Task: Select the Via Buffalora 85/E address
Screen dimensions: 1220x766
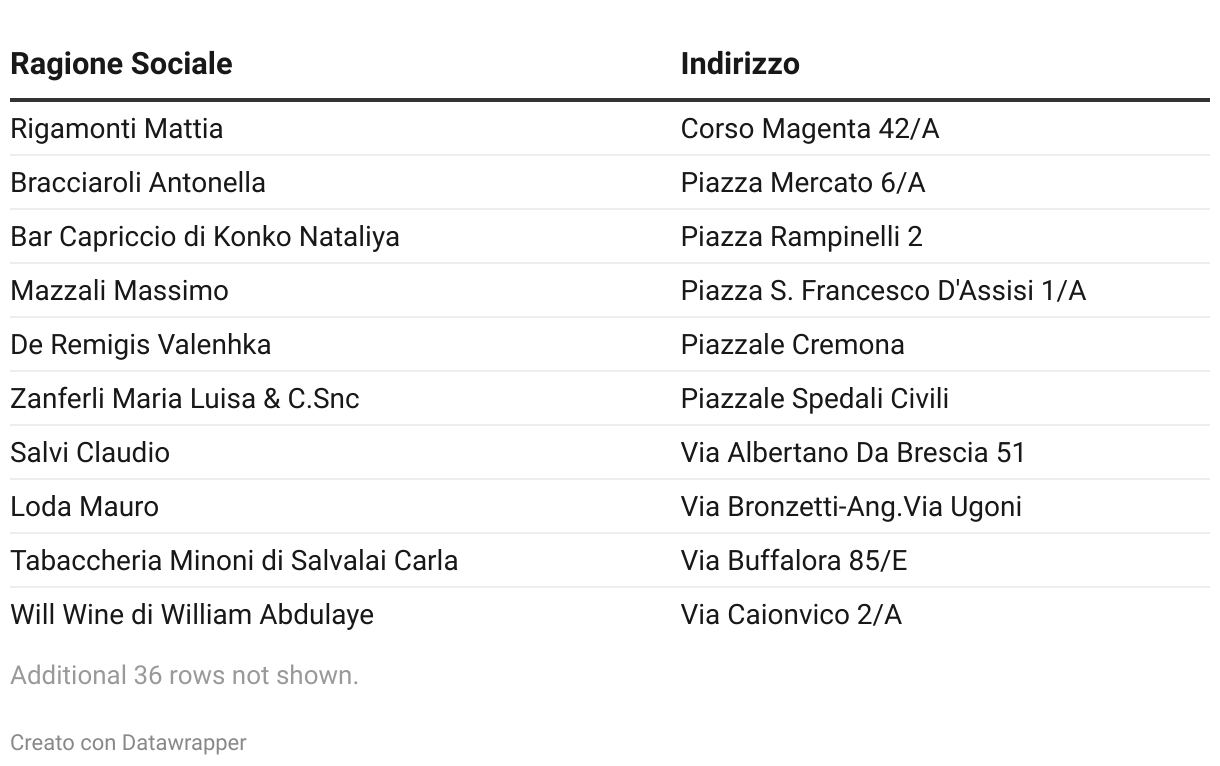Action: 794,561
